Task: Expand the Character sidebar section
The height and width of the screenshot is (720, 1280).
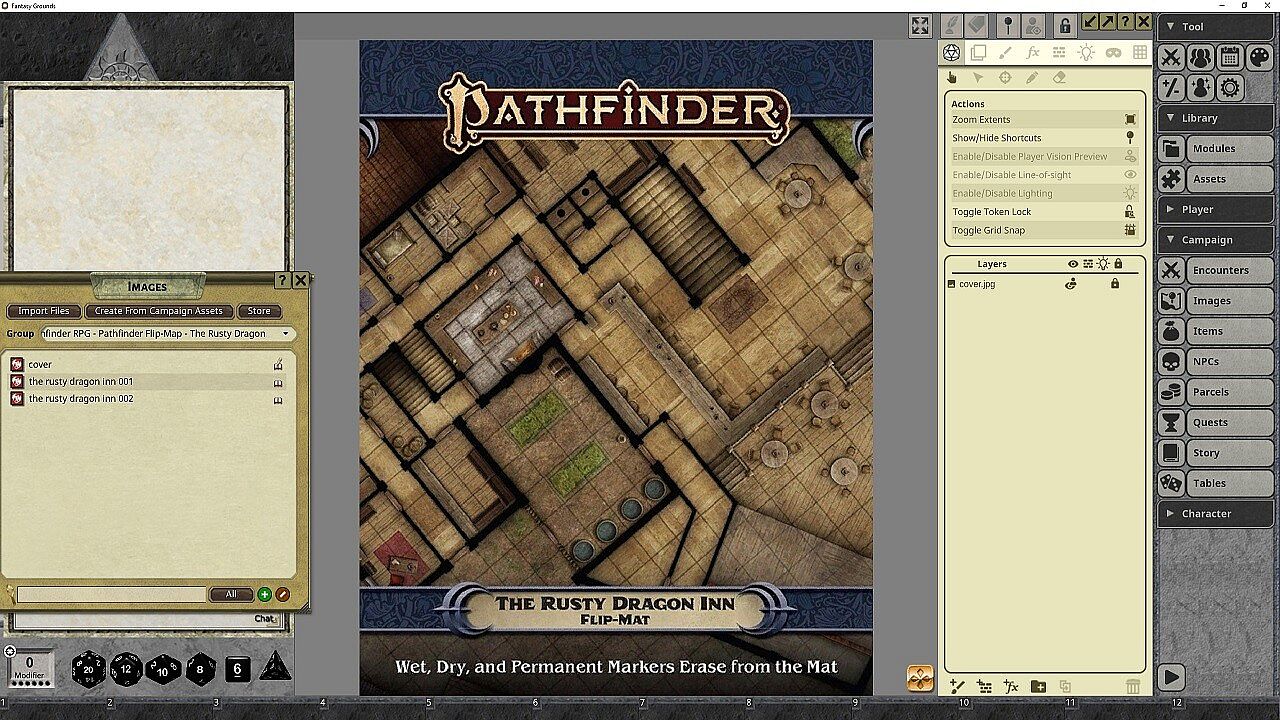Action: click(x=1216, y=514)
